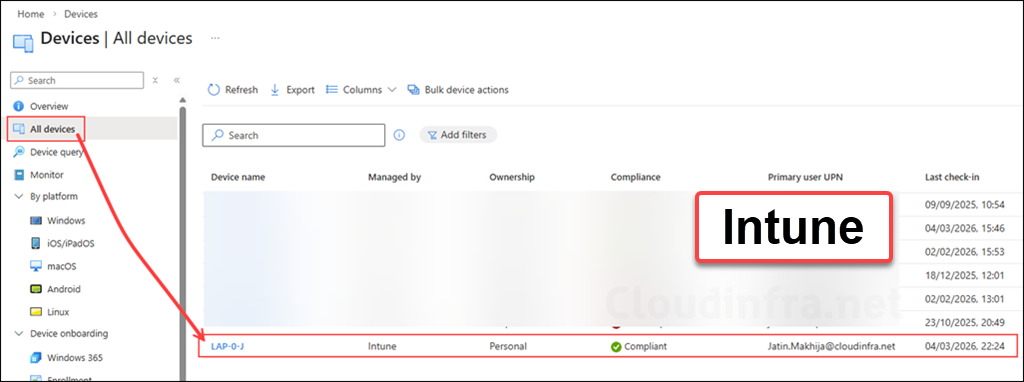
Task: Refresh the device list
Action: coord(232,89)
